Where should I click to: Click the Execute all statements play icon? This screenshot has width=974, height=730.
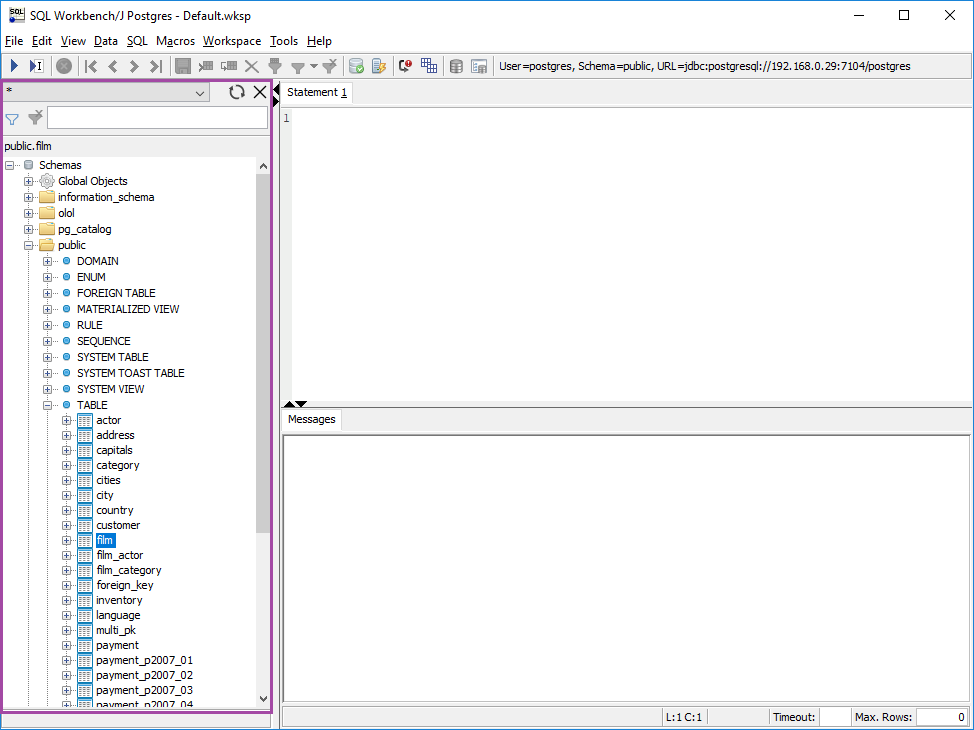pyautogui.click(x=14, y=66)
